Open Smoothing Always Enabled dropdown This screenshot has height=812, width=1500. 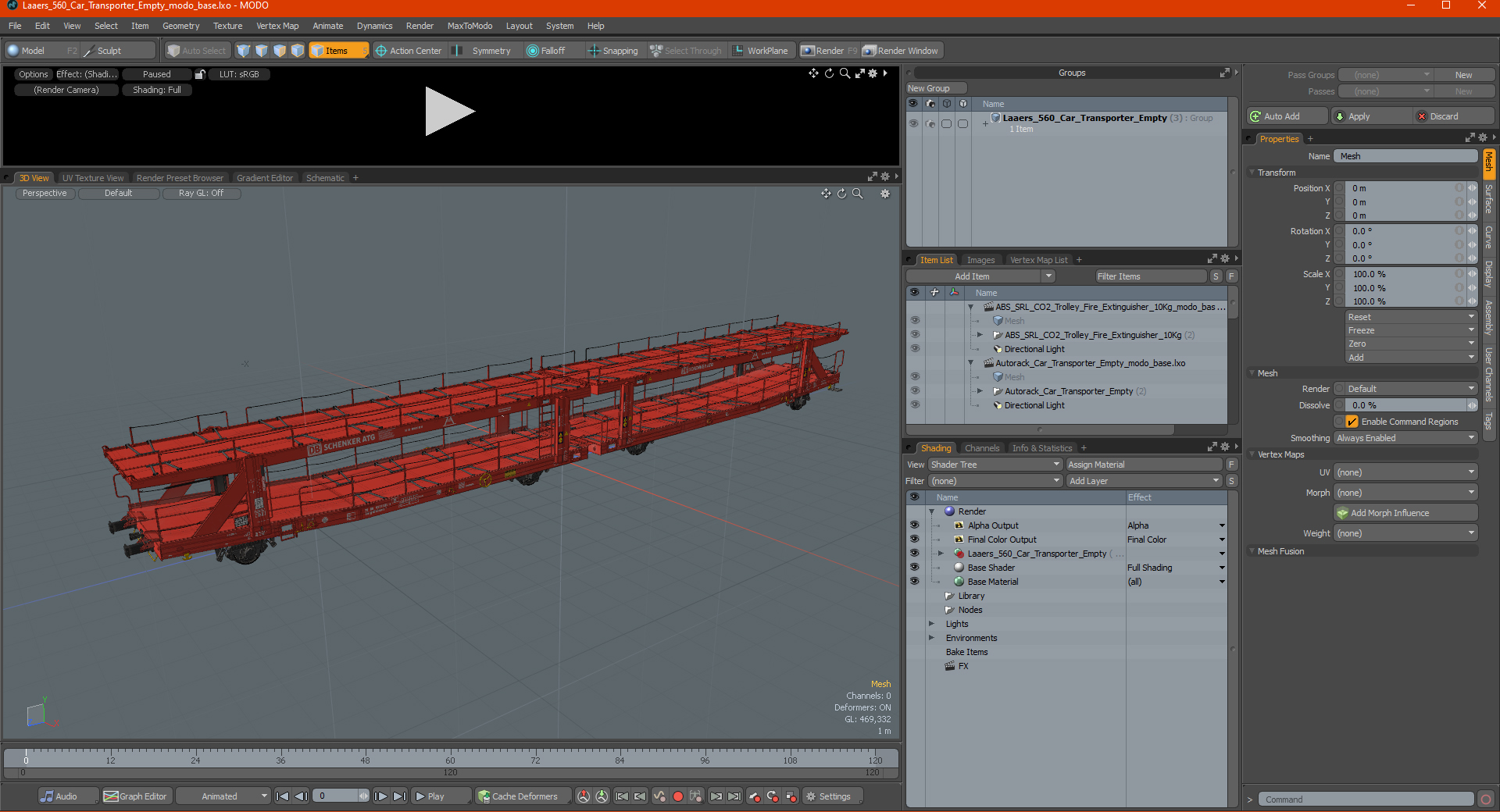[1405, 438]
